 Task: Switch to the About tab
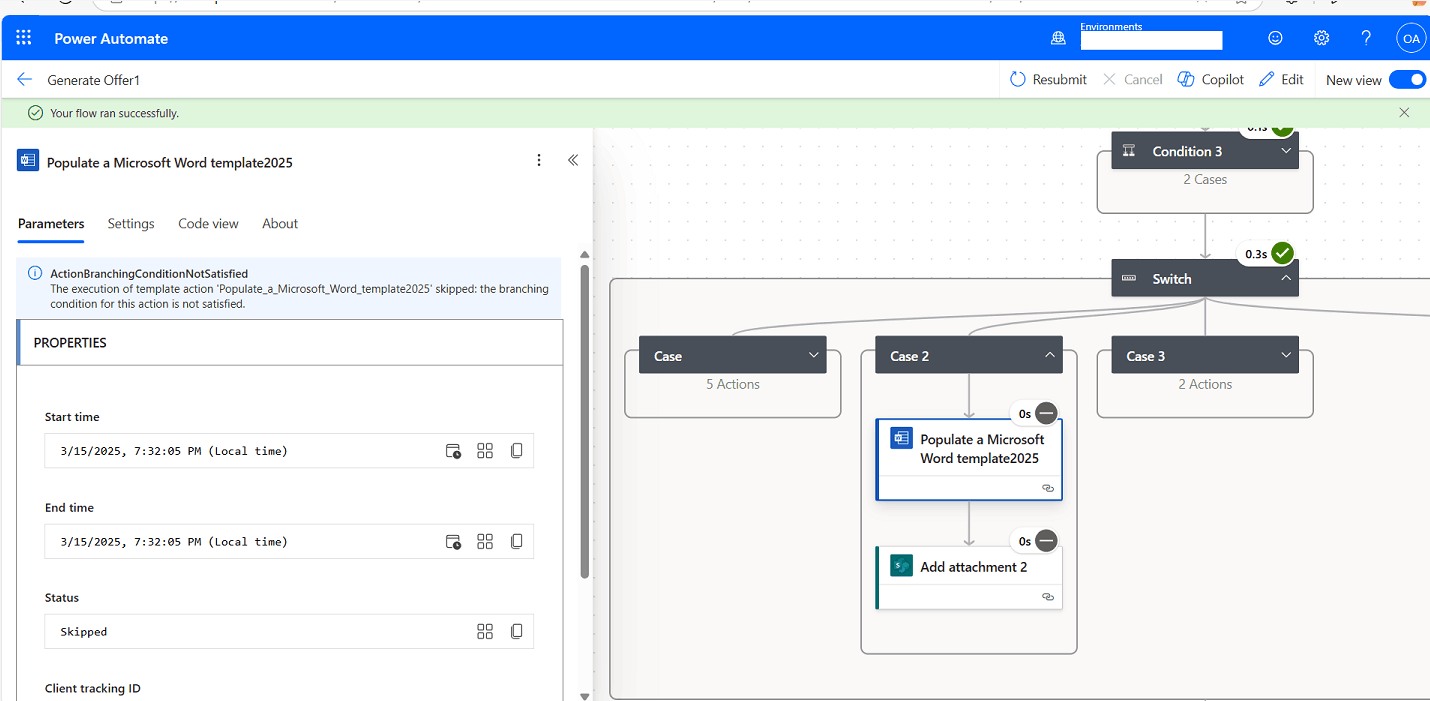(280, 224)
